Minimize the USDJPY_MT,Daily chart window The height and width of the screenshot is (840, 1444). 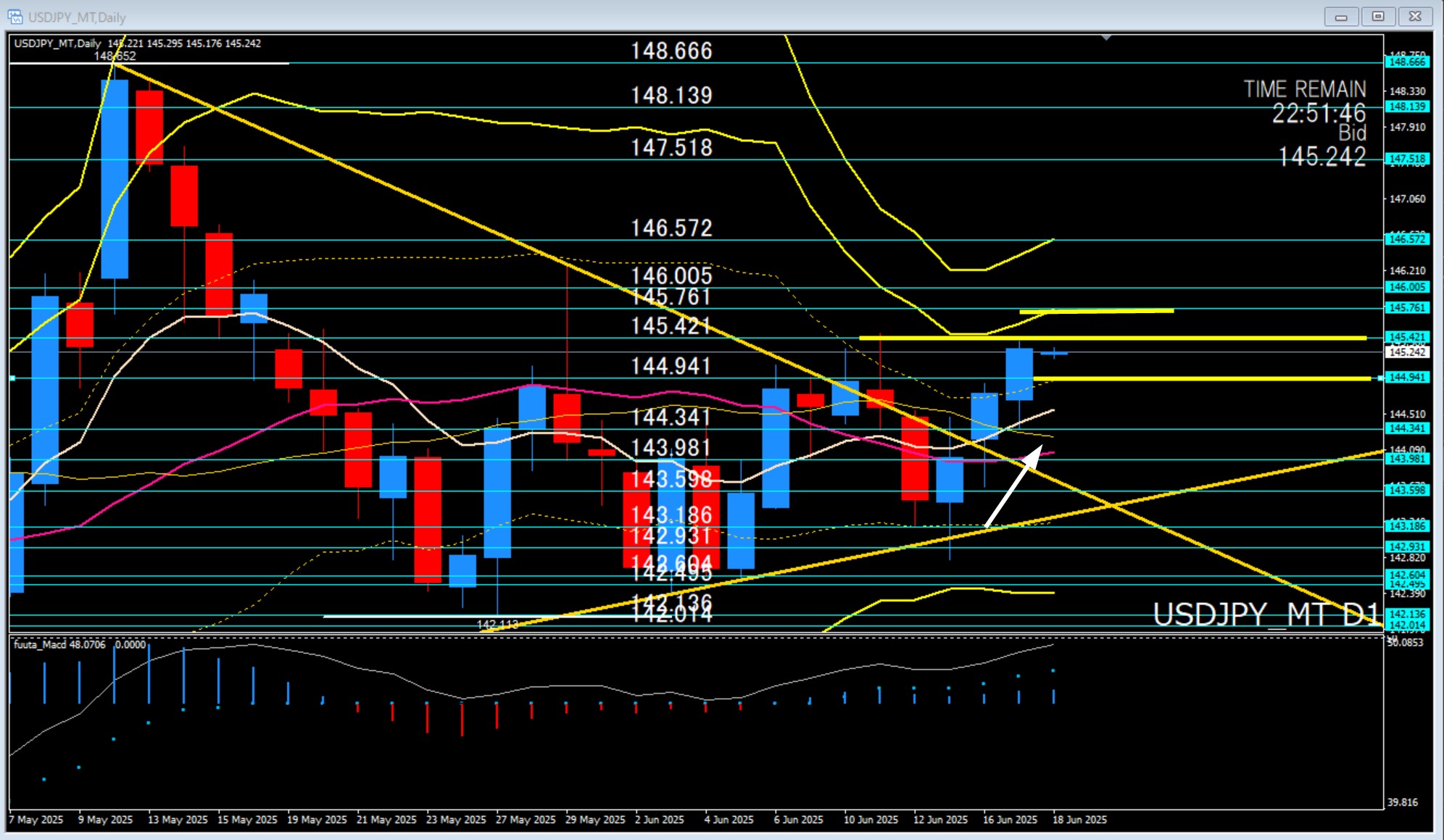click(1341, 17)
